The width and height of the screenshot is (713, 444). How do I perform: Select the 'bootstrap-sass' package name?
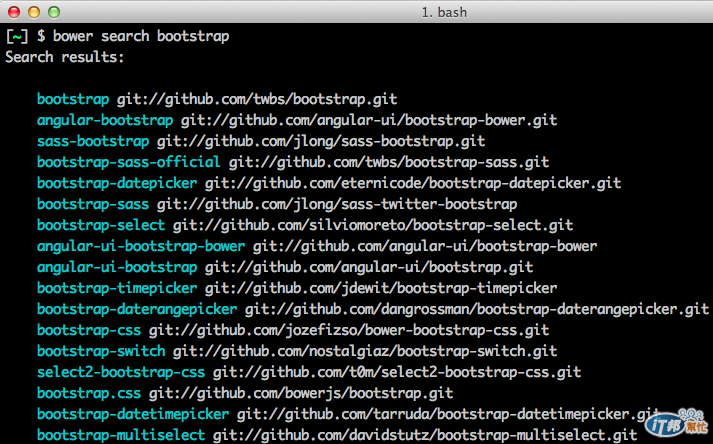[x=93, y=204]
